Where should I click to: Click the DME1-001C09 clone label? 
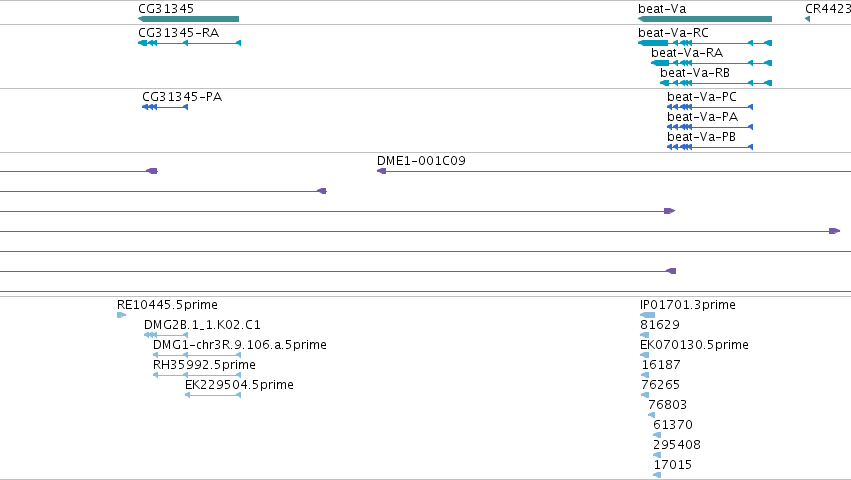point(421,161)
